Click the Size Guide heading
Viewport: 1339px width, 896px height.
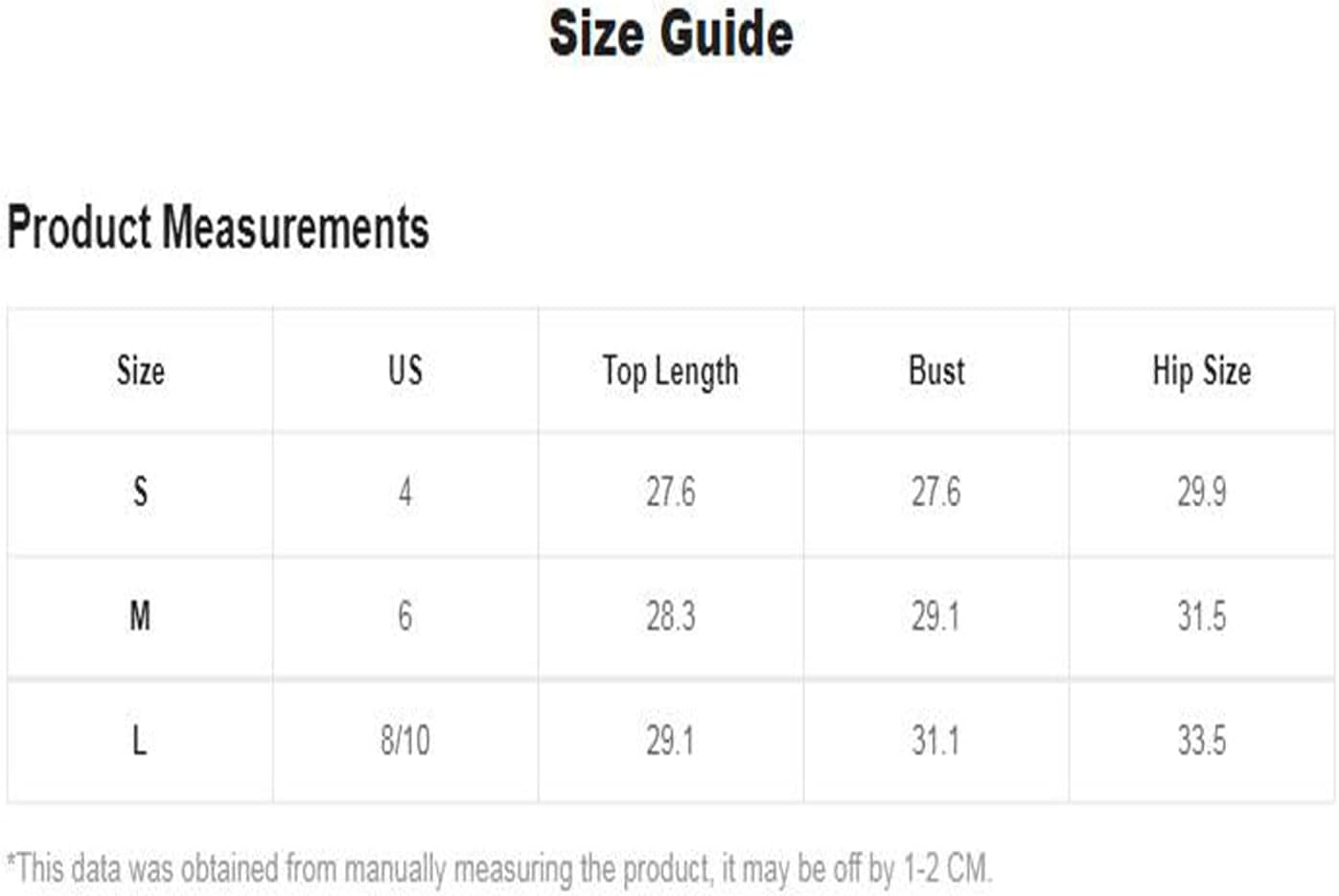[670, 34]
